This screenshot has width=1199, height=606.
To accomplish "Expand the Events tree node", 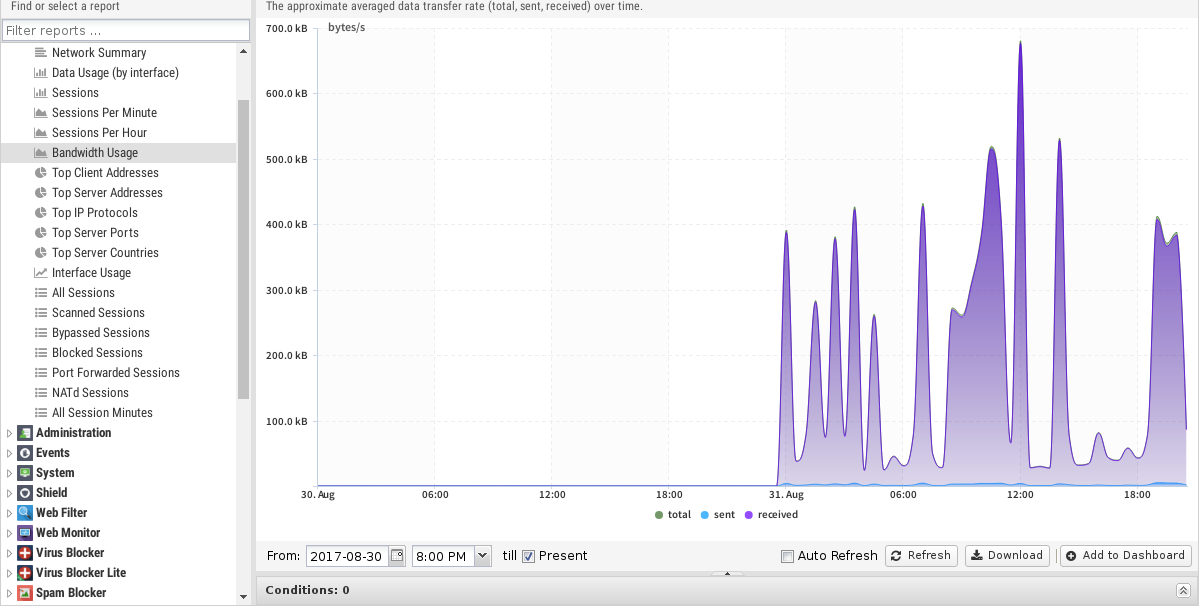I will click(x=9, y=453).
